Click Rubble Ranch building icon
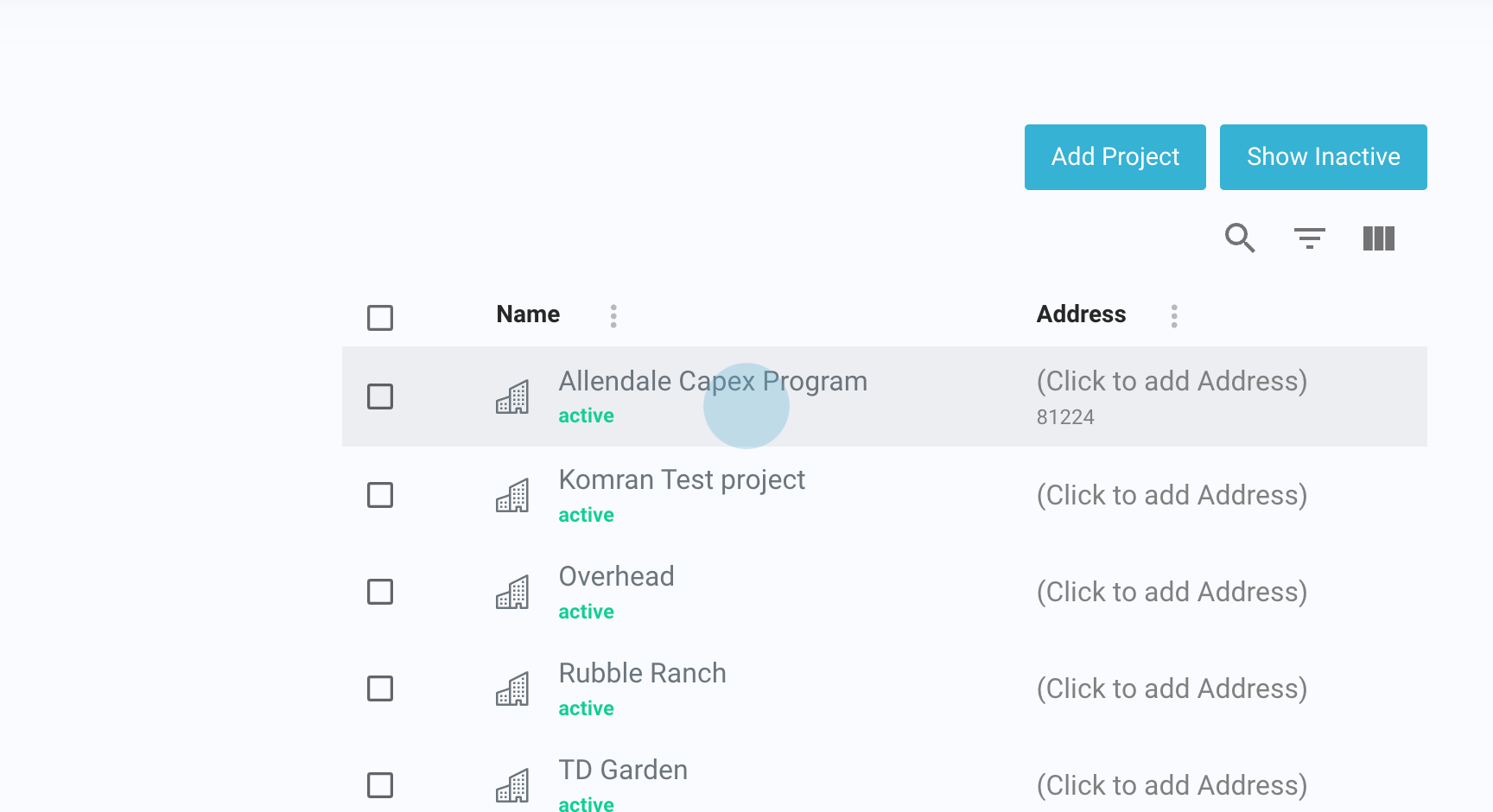This screenshot has width=1493, height=812. click(512, 689)
